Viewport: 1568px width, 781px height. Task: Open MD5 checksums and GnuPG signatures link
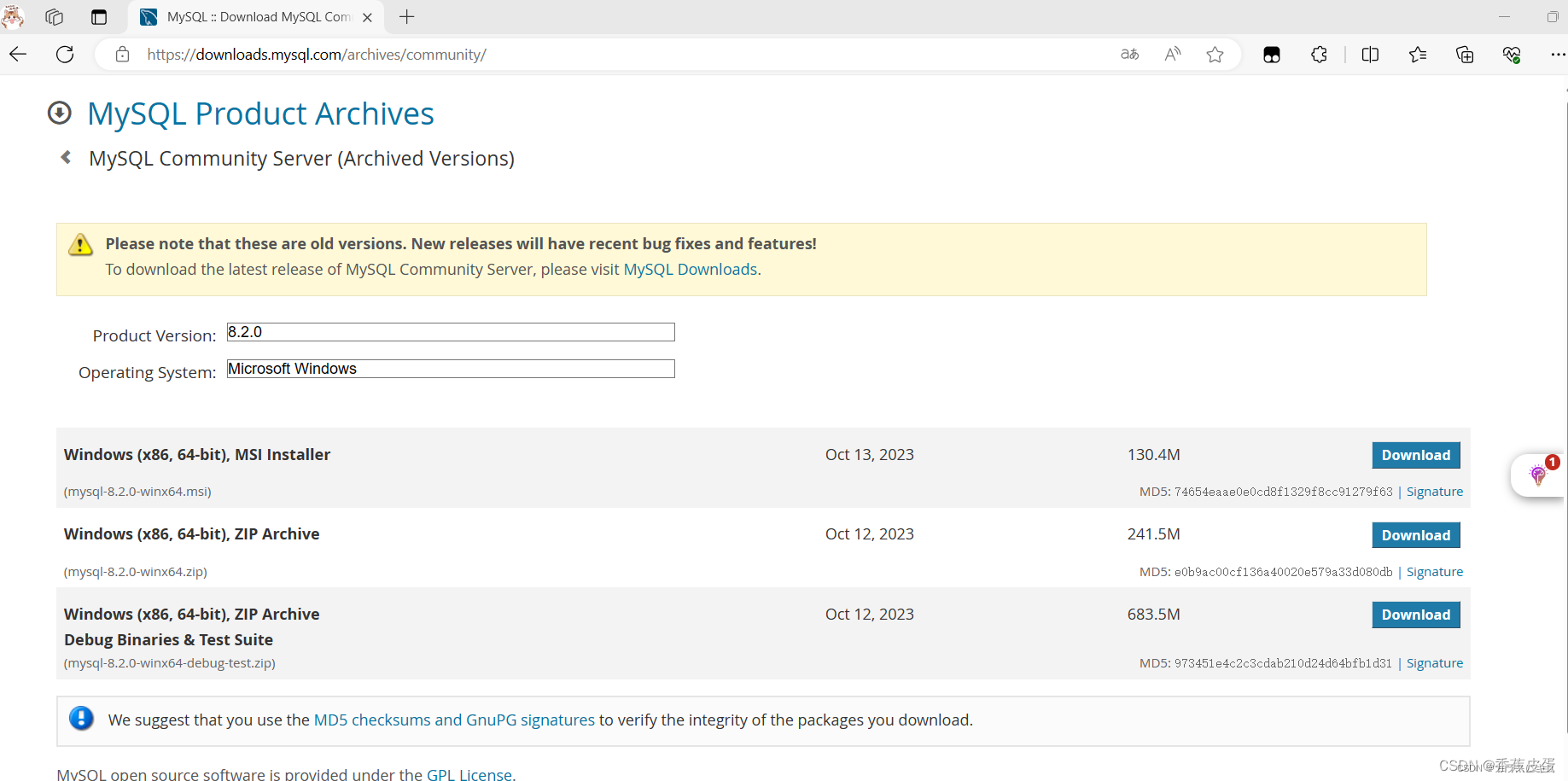click(x=454, y=720)
